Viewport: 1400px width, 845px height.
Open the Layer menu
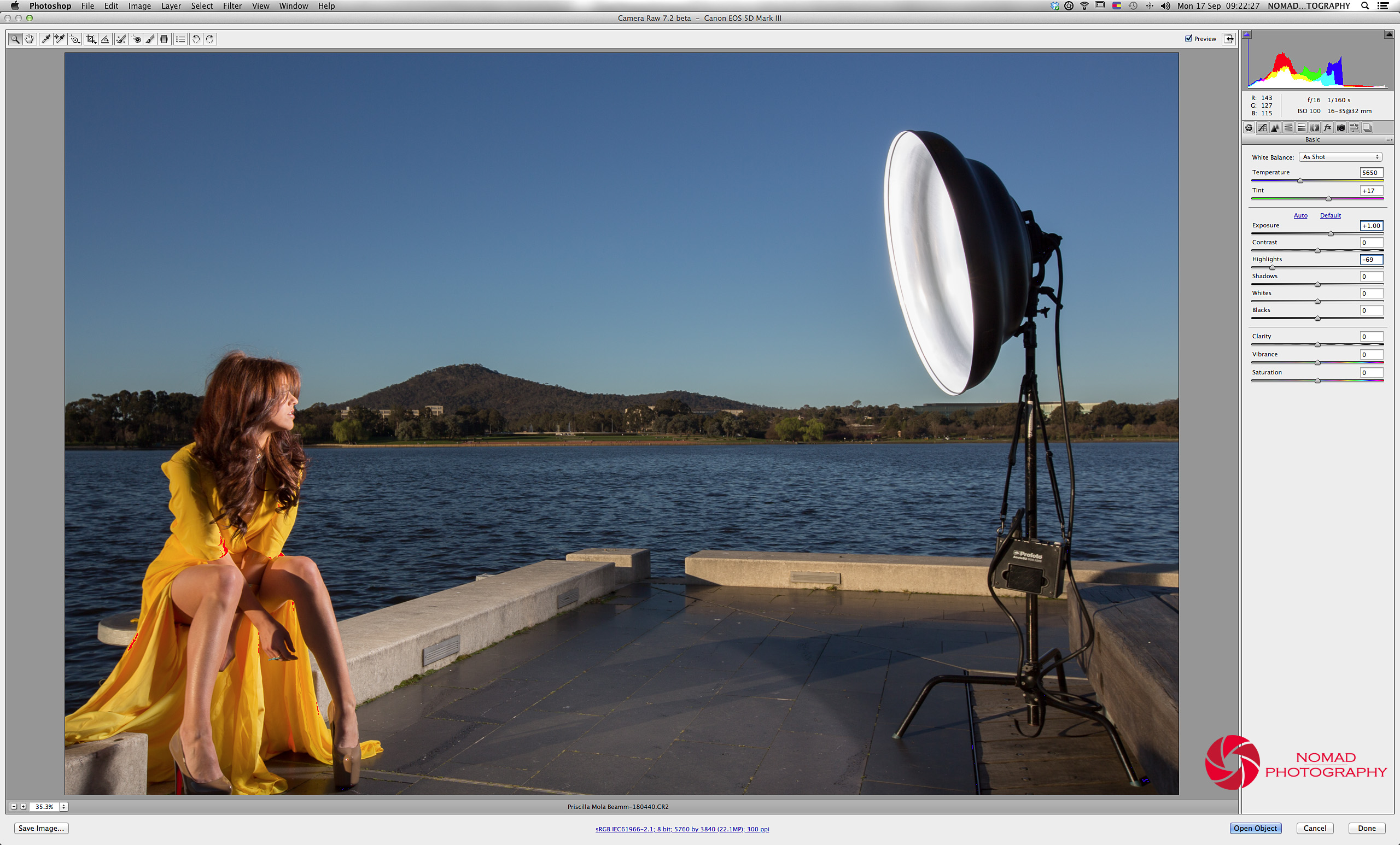coord(171,5)
